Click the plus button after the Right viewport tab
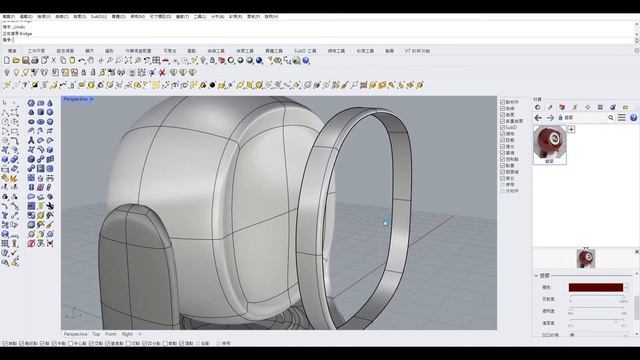640x360 pixels. pyautogui.click(x=140, y=334)
